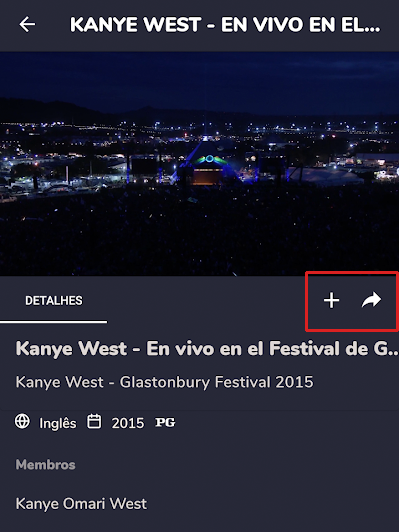399x532 pixels.
Task: Open member Kanye Omari West
Action: 81,504
